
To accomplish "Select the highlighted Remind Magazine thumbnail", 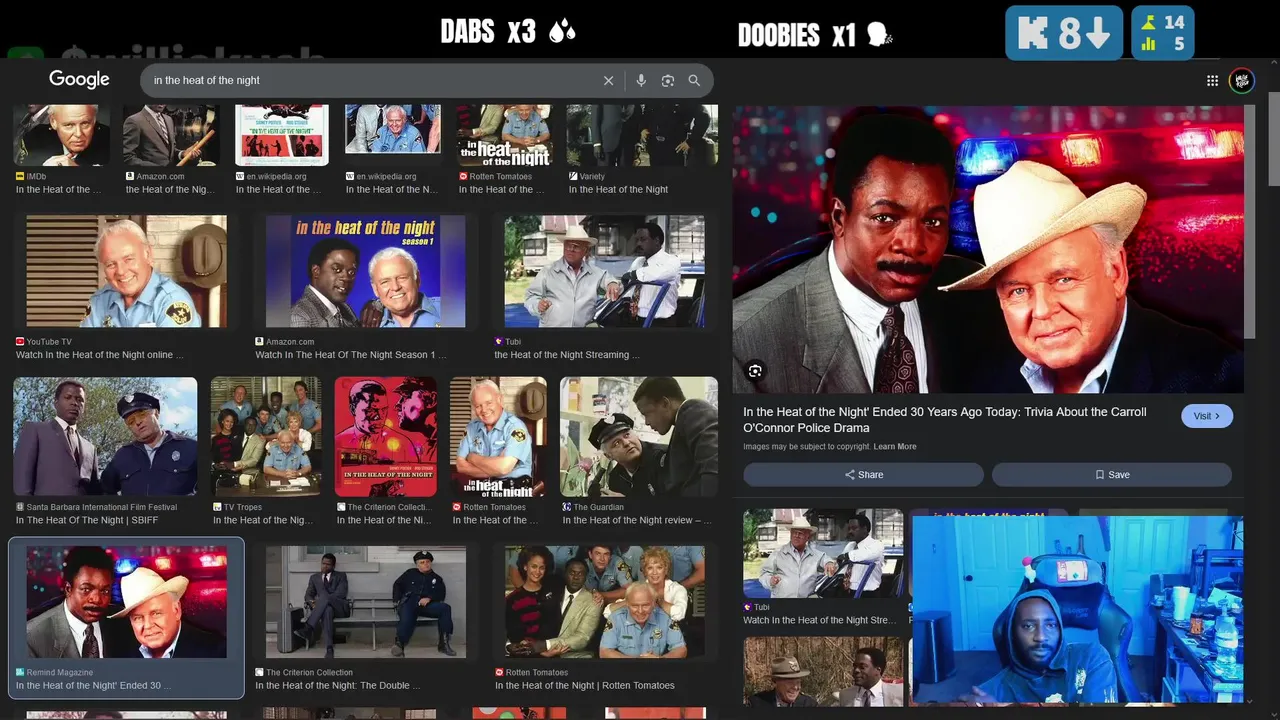I will tap(126, 602).
